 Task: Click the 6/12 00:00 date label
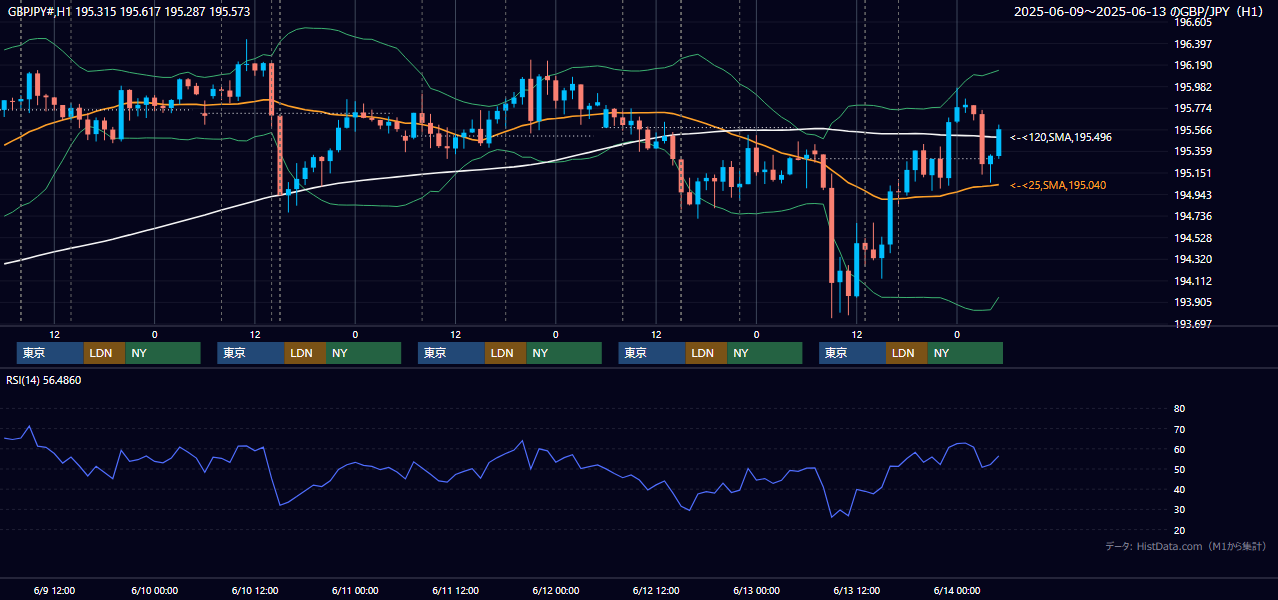point(555,590)
